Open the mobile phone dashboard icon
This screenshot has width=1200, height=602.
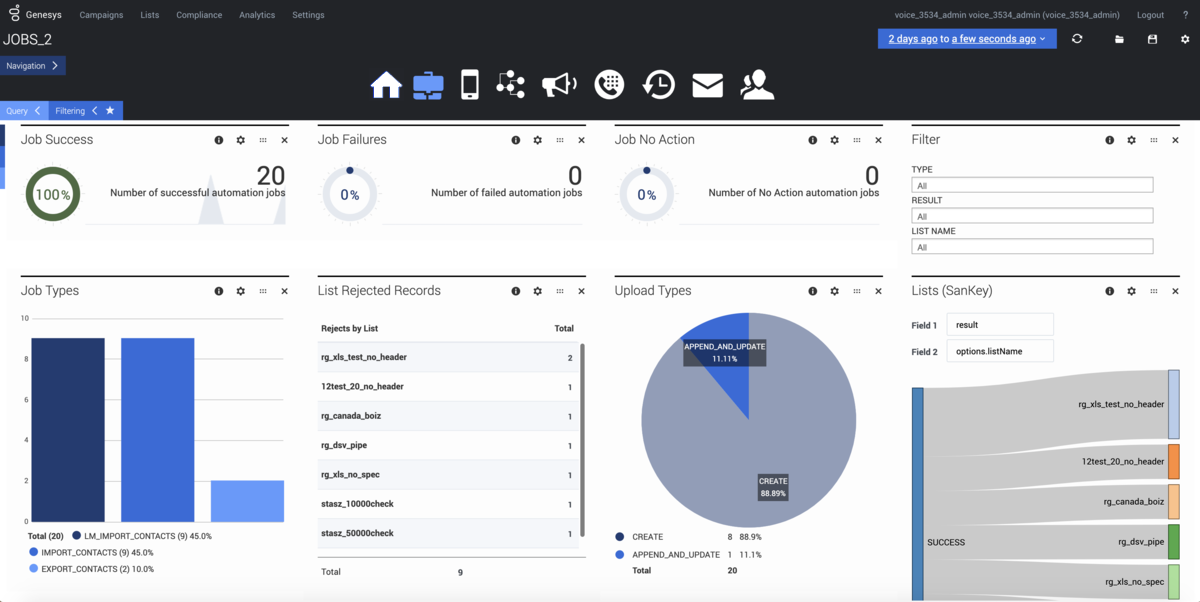[469, 85]
